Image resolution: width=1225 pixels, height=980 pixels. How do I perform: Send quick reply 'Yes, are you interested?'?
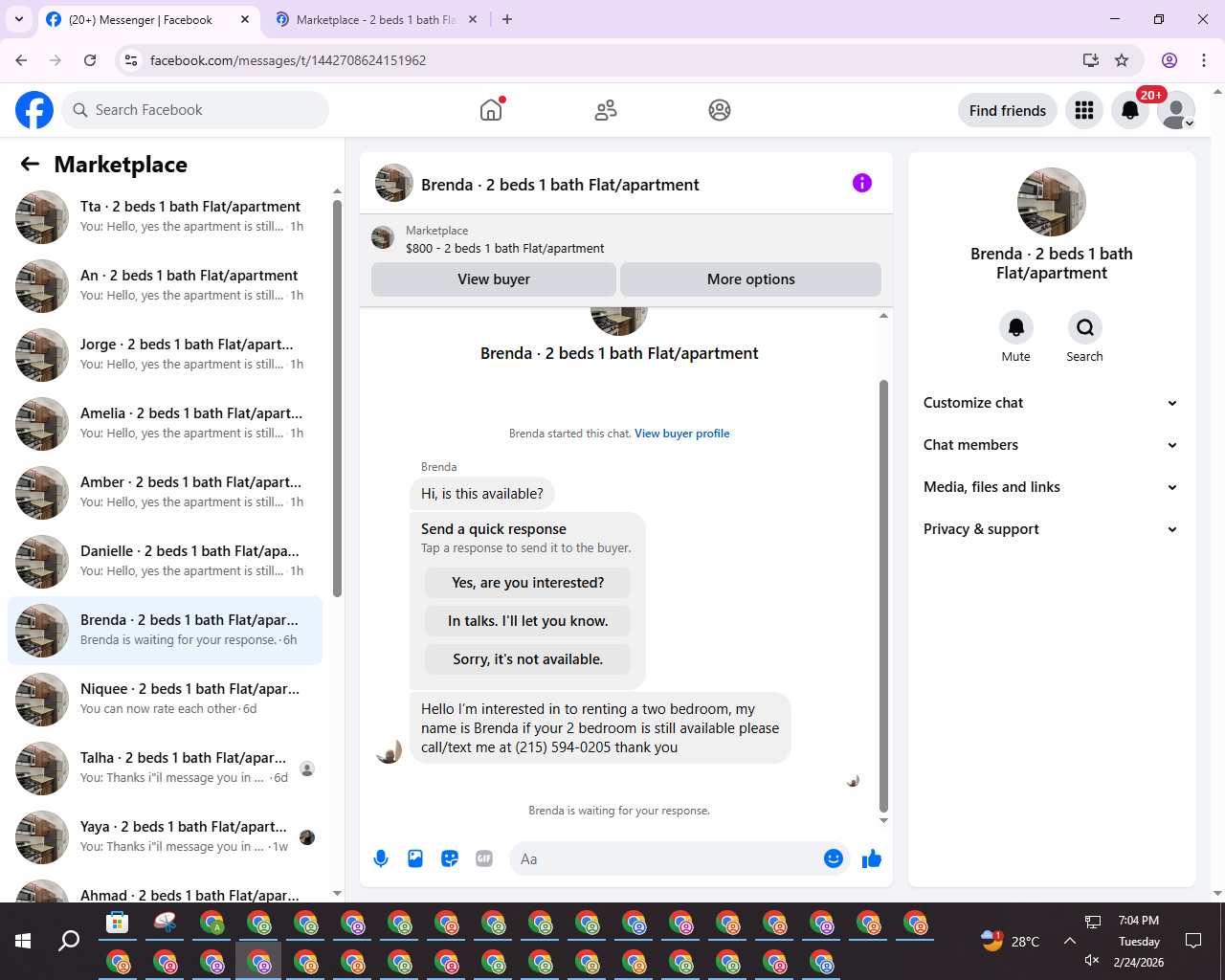(528, 583)
